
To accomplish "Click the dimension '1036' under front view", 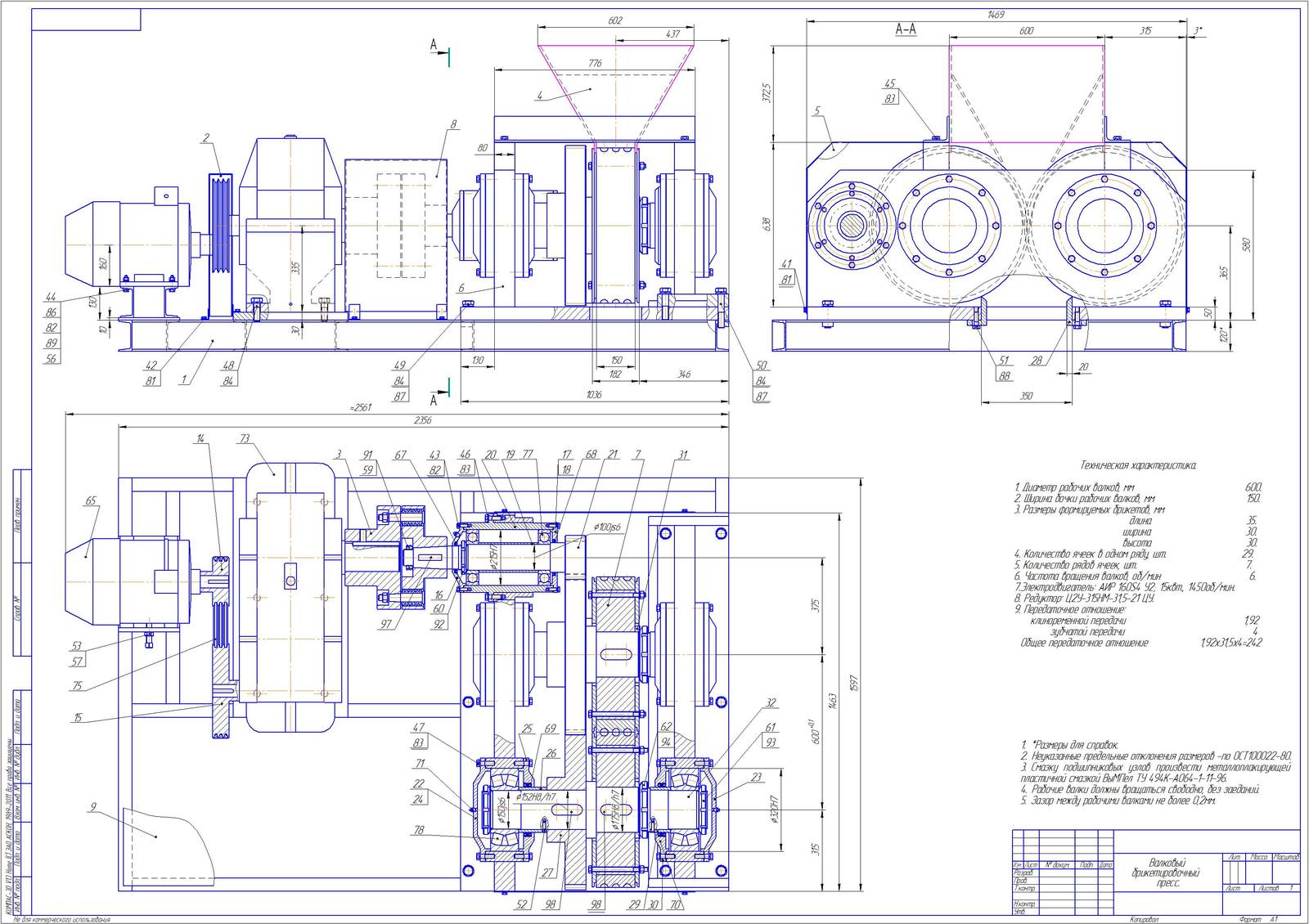I will (594, 395).
